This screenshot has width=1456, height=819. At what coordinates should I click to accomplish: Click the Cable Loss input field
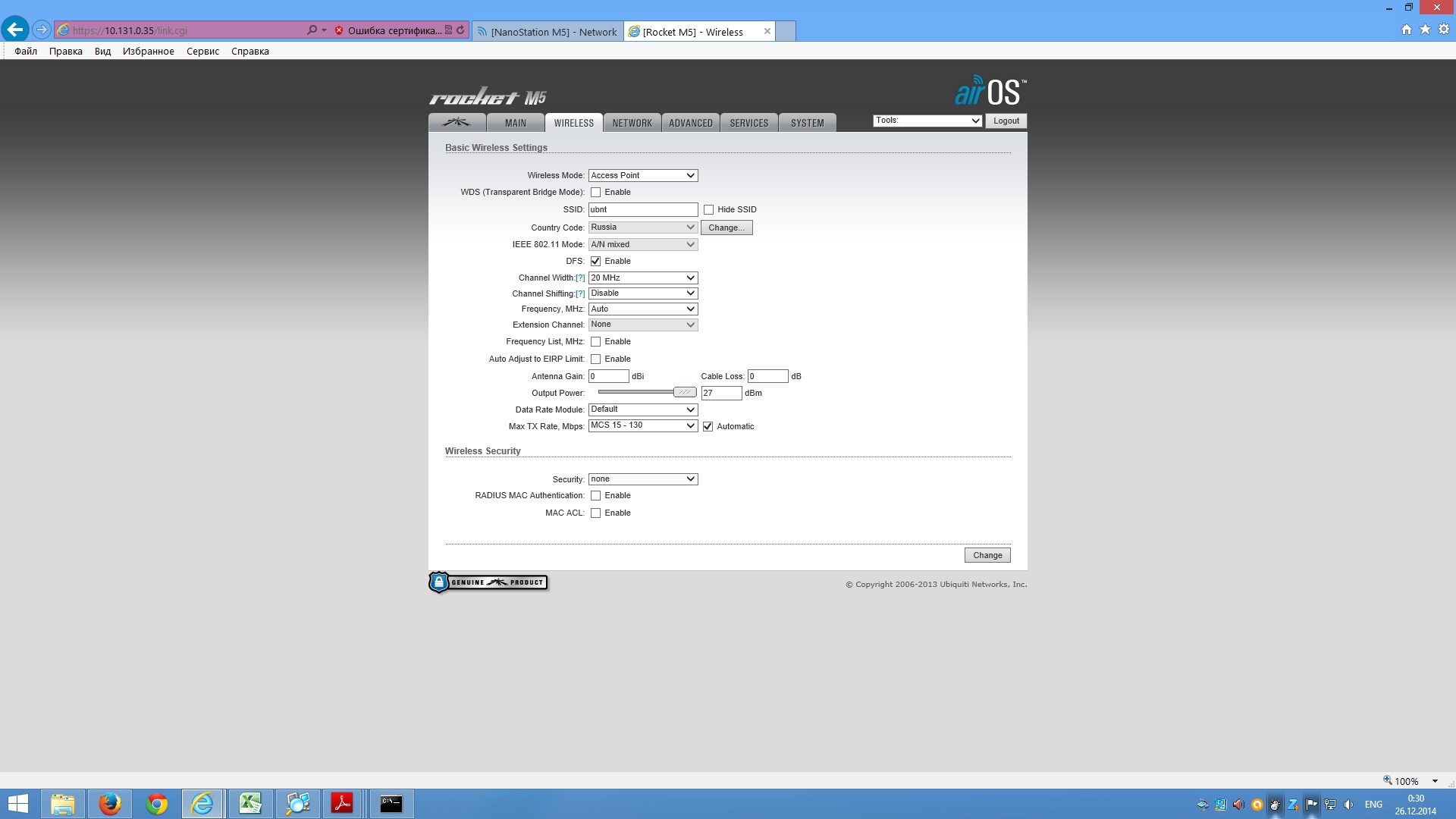click(768, 376)
